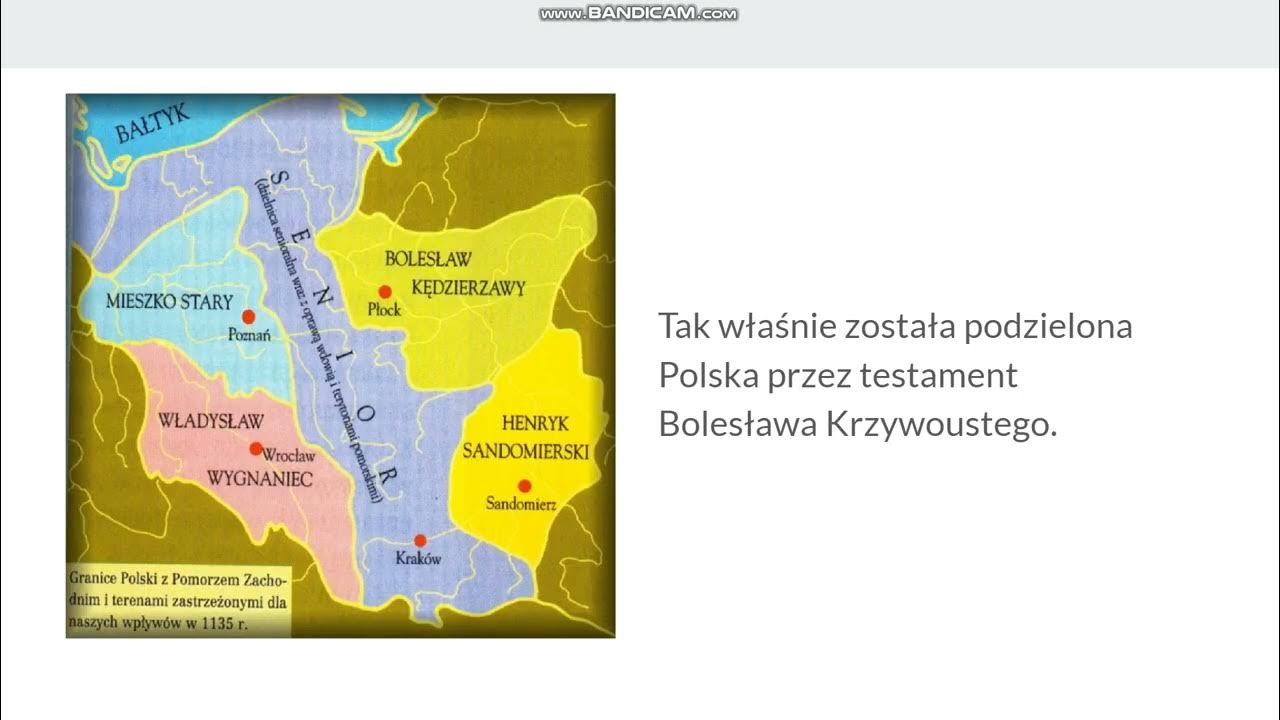Click the red dot marking Kraków

coord(420,540)
